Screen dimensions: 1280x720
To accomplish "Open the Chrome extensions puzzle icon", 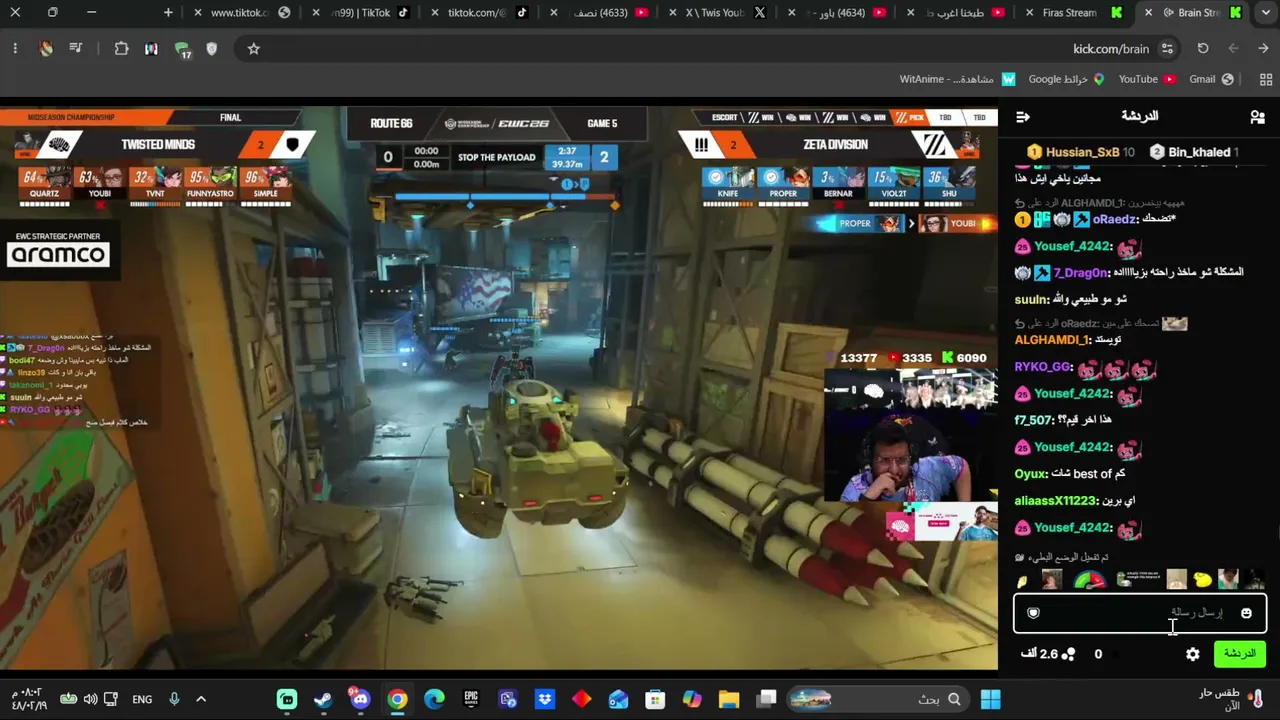I will [121, 49].
